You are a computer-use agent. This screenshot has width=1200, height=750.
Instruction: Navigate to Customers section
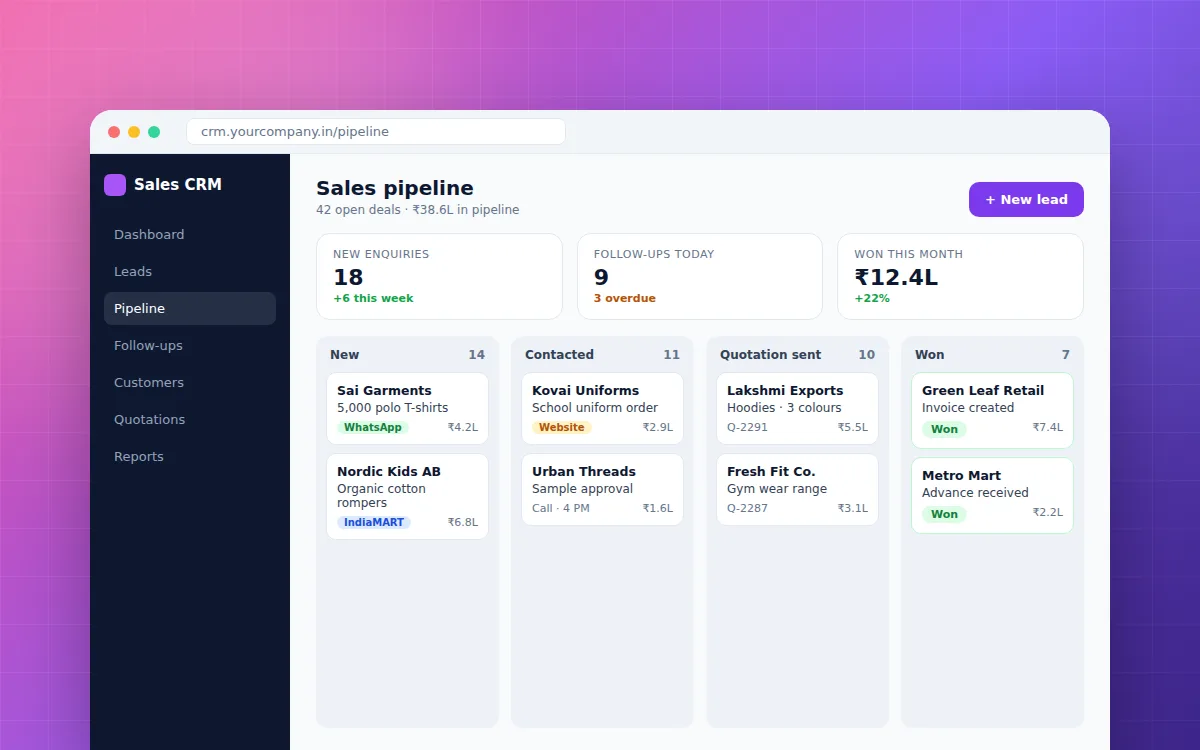click(x=190, y=382)
